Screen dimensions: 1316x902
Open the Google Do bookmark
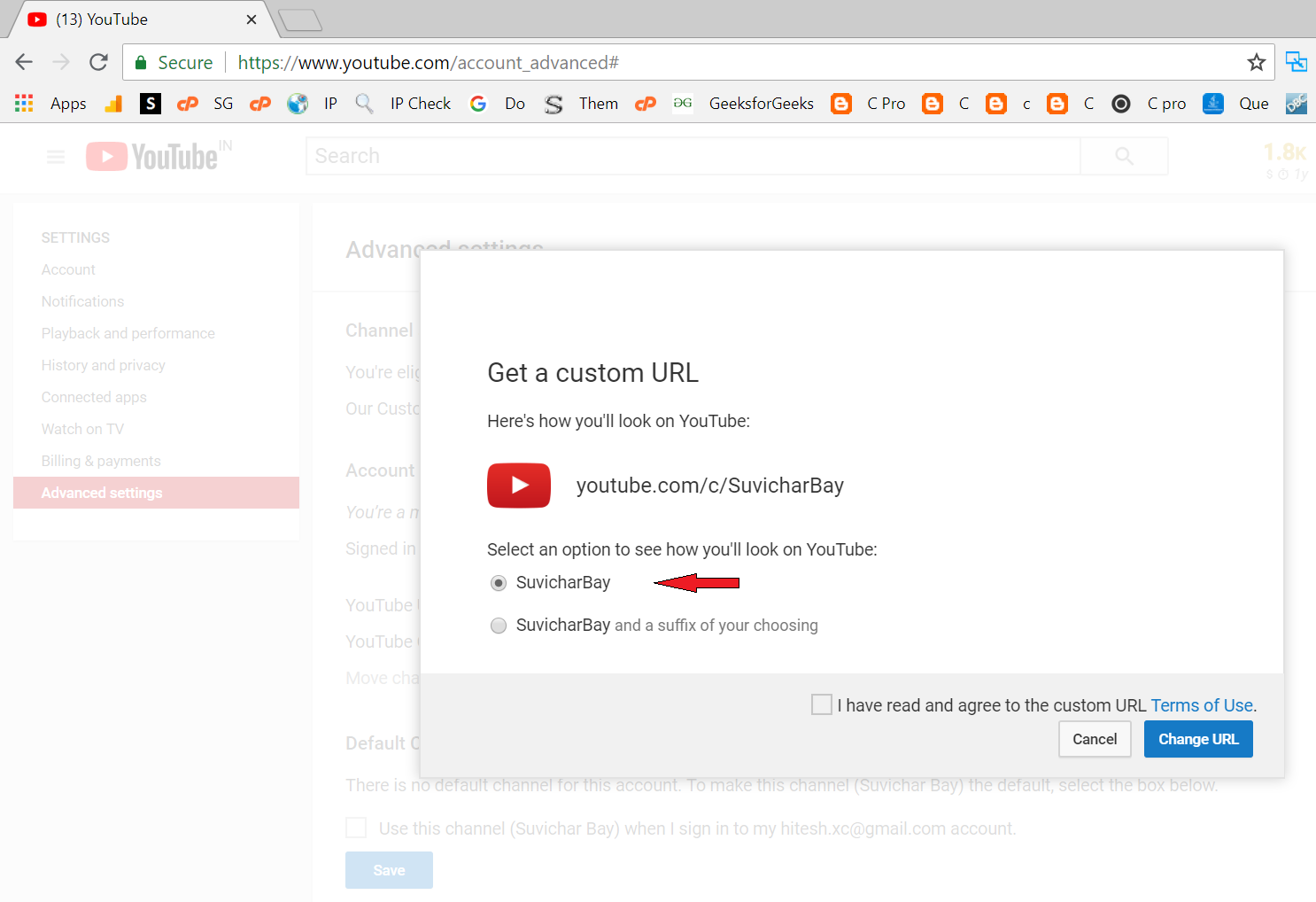tap(497, 104)
